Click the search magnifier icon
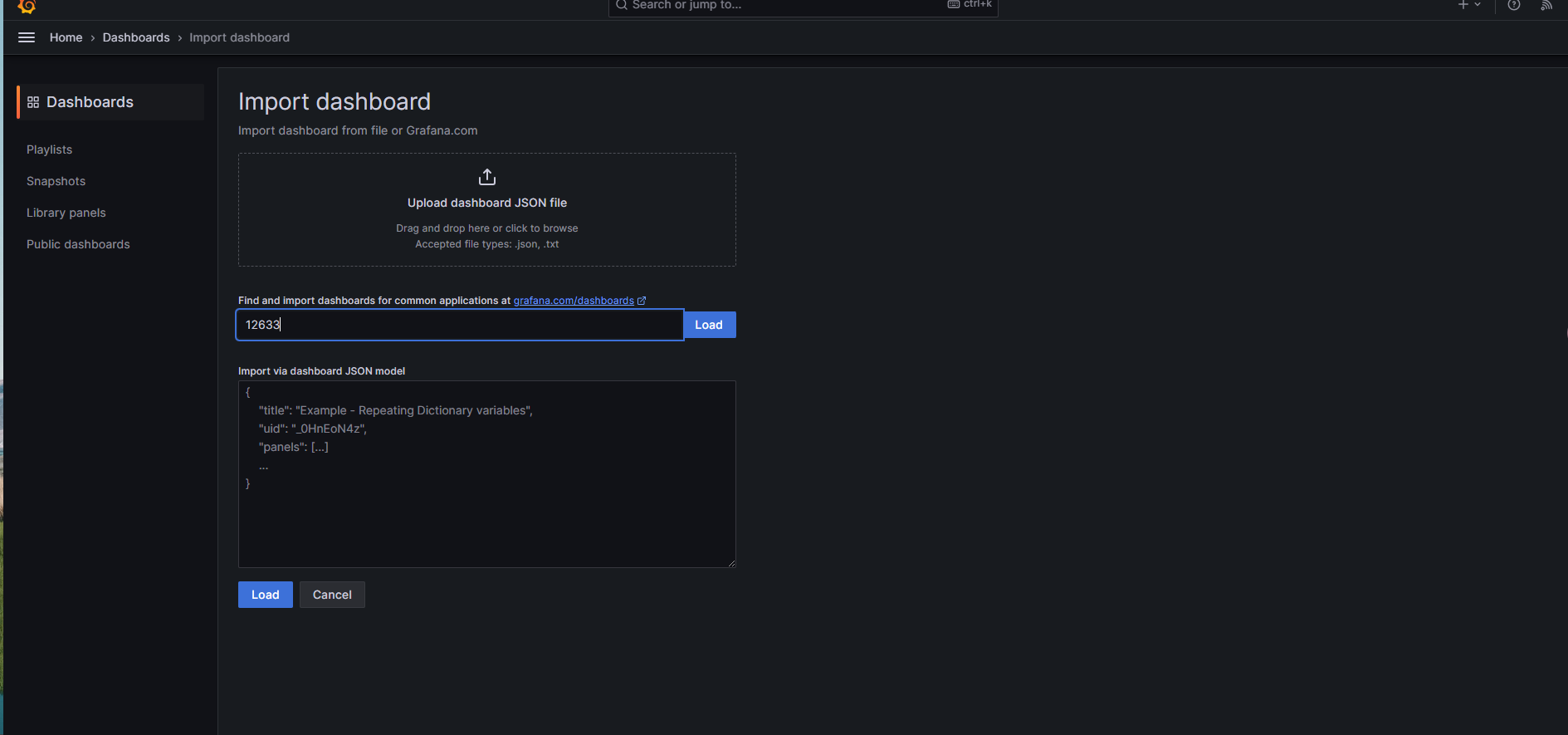 coord(621,5)
